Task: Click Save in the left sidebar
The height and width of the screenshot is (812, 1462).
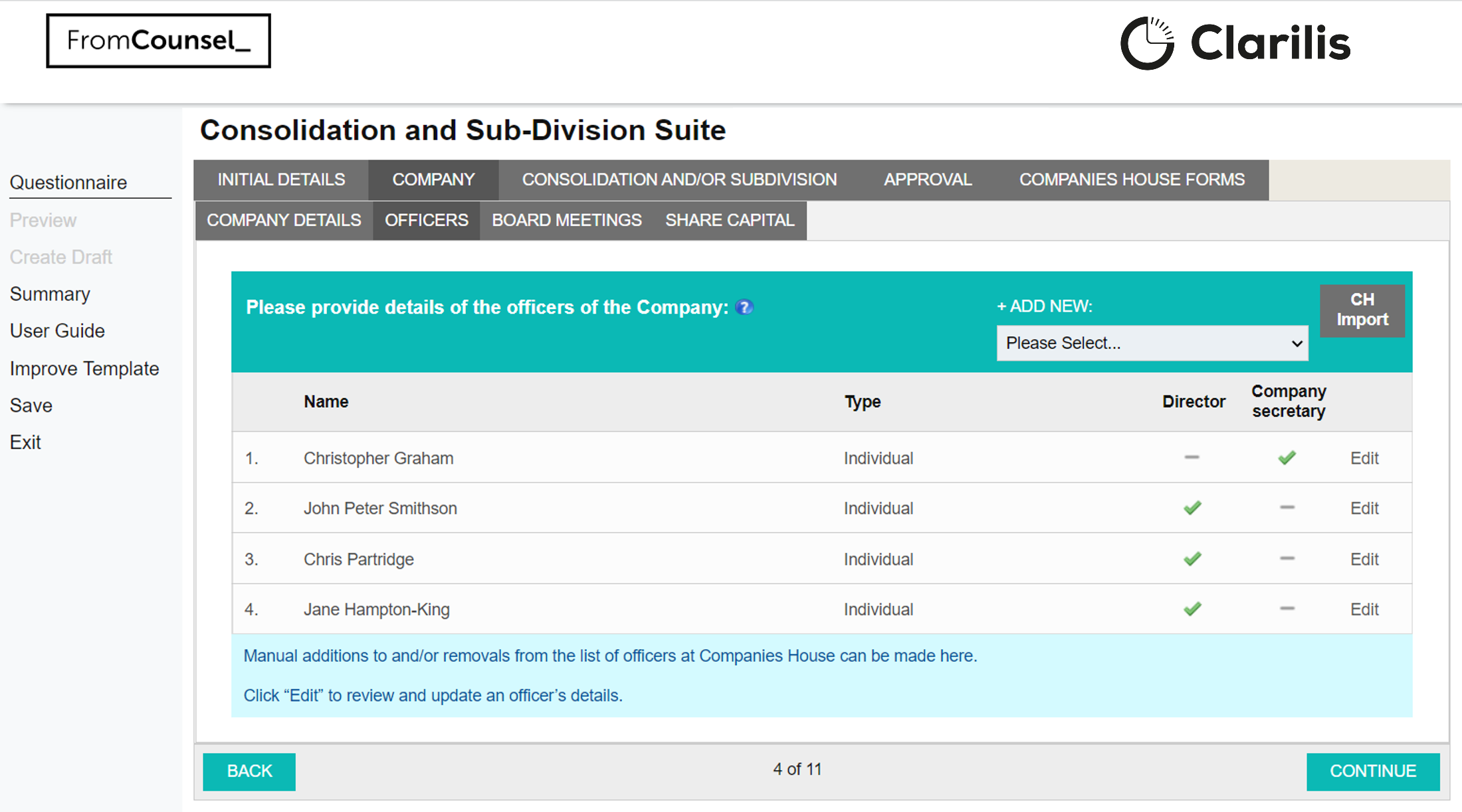Action: 30,405
